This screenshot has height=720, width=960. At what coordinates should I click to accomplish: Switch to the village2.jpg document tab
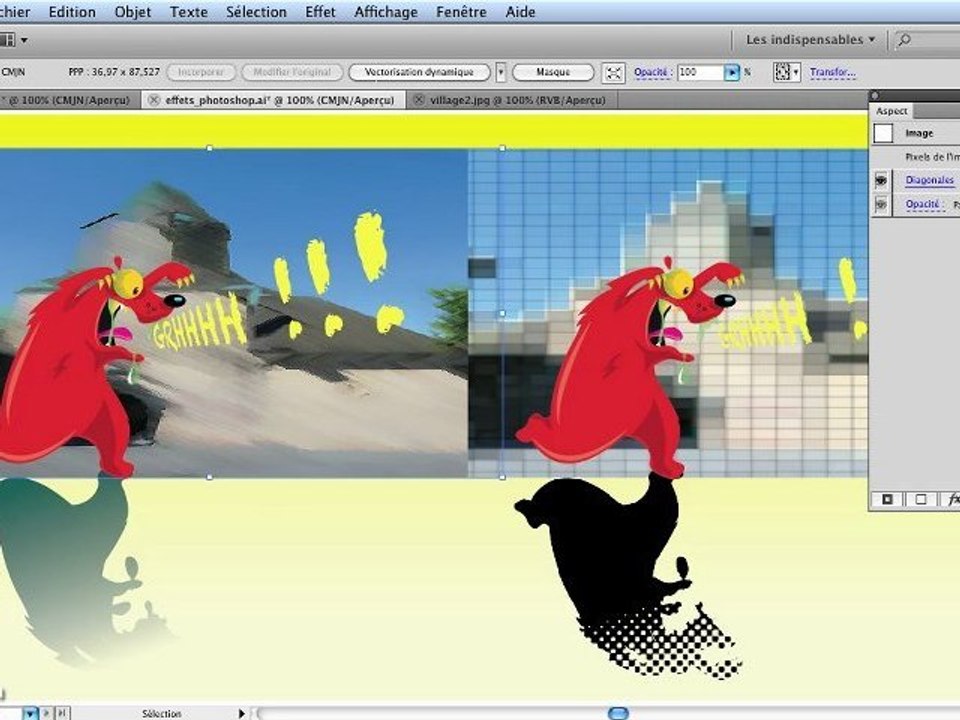(517, 100)
